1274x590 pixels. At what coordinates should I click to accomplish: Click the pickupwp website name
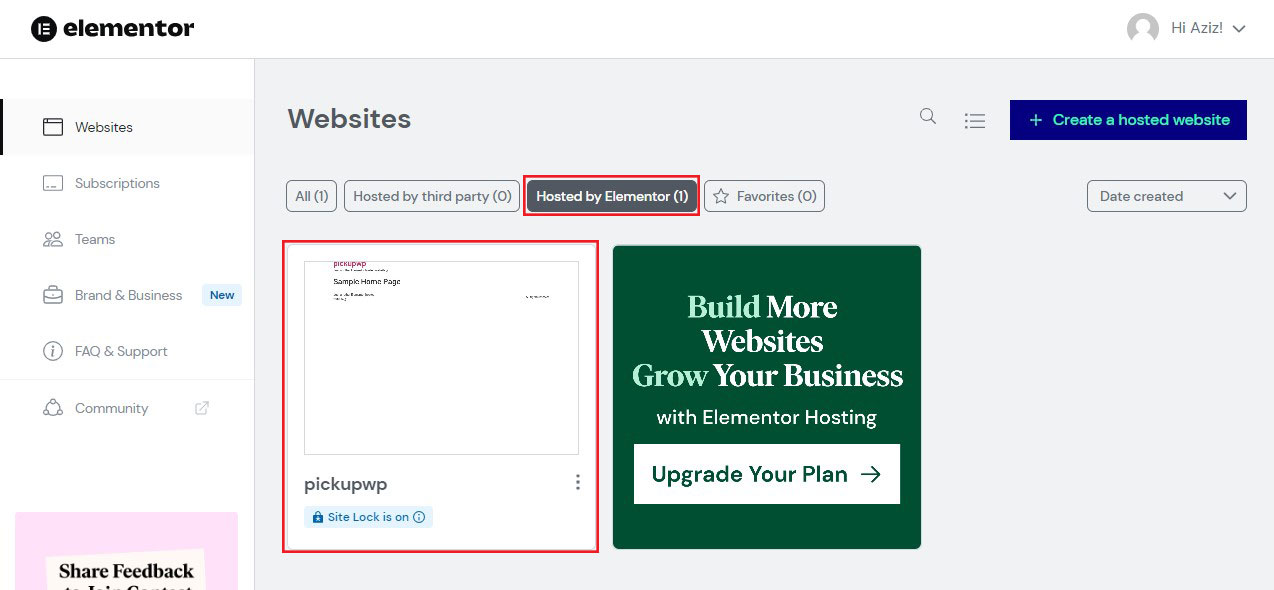pyautogui.click(x=345, y=484)
